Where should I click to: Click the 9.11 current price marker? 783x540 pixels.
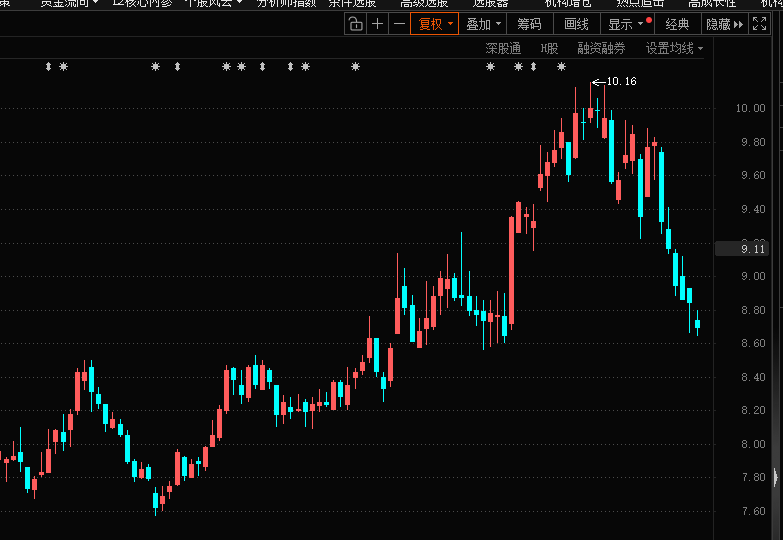pos(753,249)
